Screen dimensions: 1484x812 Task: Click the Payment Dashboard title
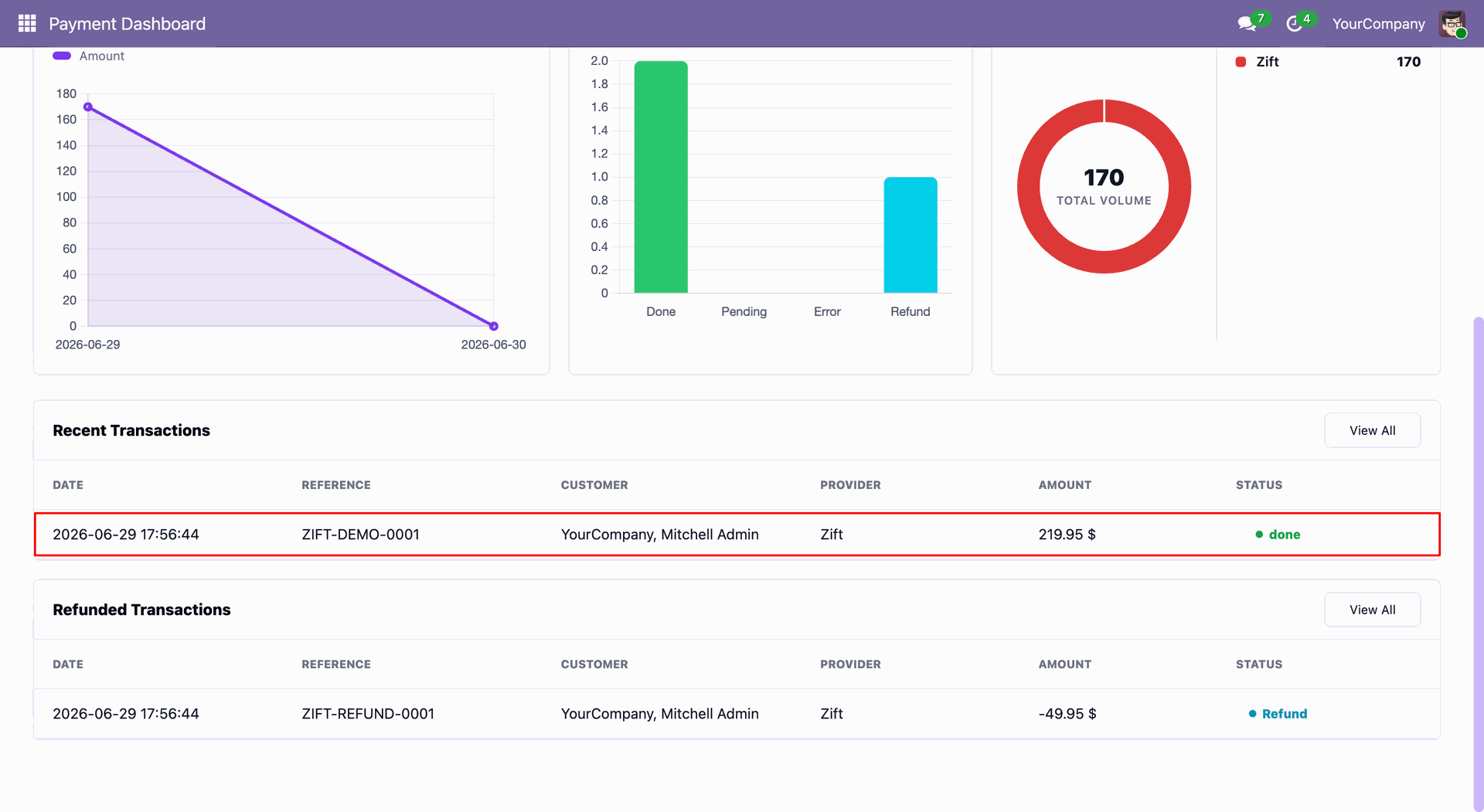pyautogui.click(x=128, y=24)
